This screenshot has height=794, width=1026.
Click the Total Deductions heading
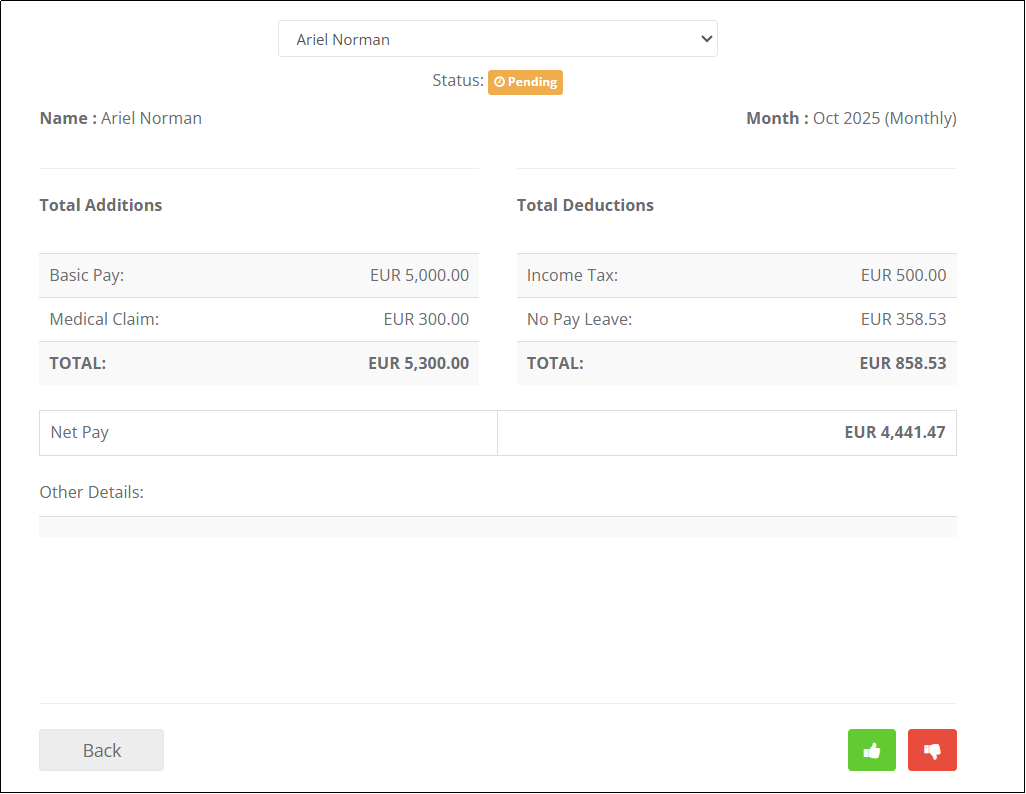585,205
